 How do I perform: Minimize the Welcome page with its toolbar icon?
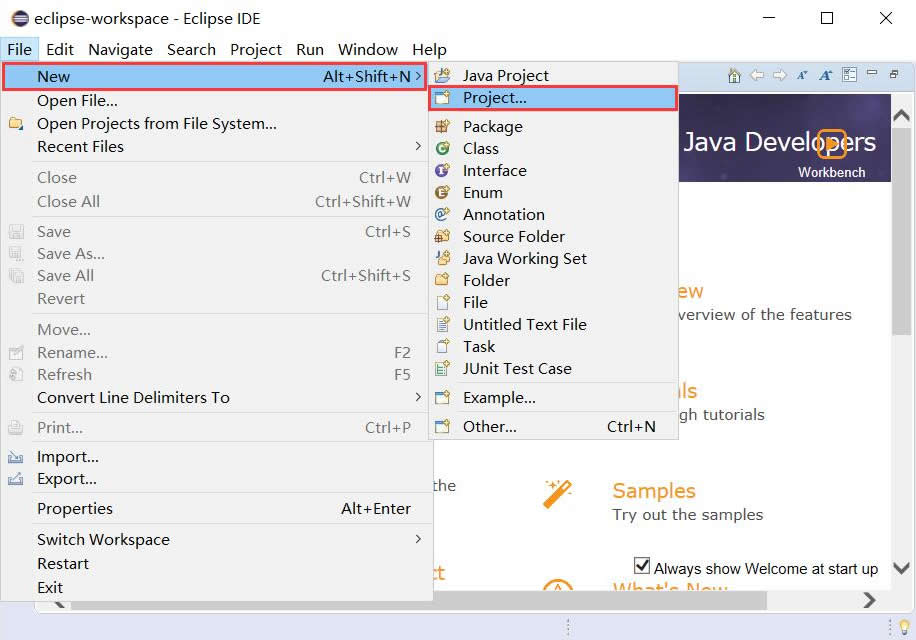[x=873, y=74]
